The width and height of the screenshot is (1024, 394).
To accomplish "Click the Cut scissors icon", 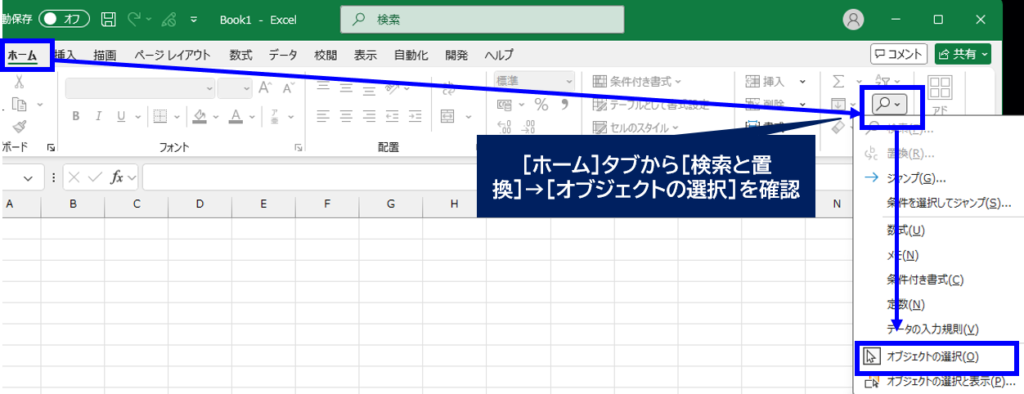I will [20, 82].
